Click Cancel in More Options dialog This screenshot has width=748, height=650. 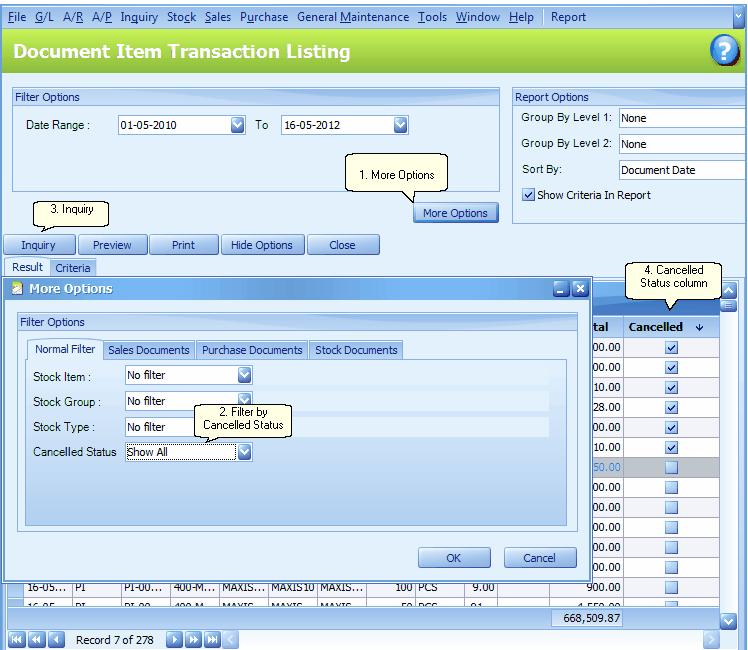pyautogui.click(x=540, y=557)
